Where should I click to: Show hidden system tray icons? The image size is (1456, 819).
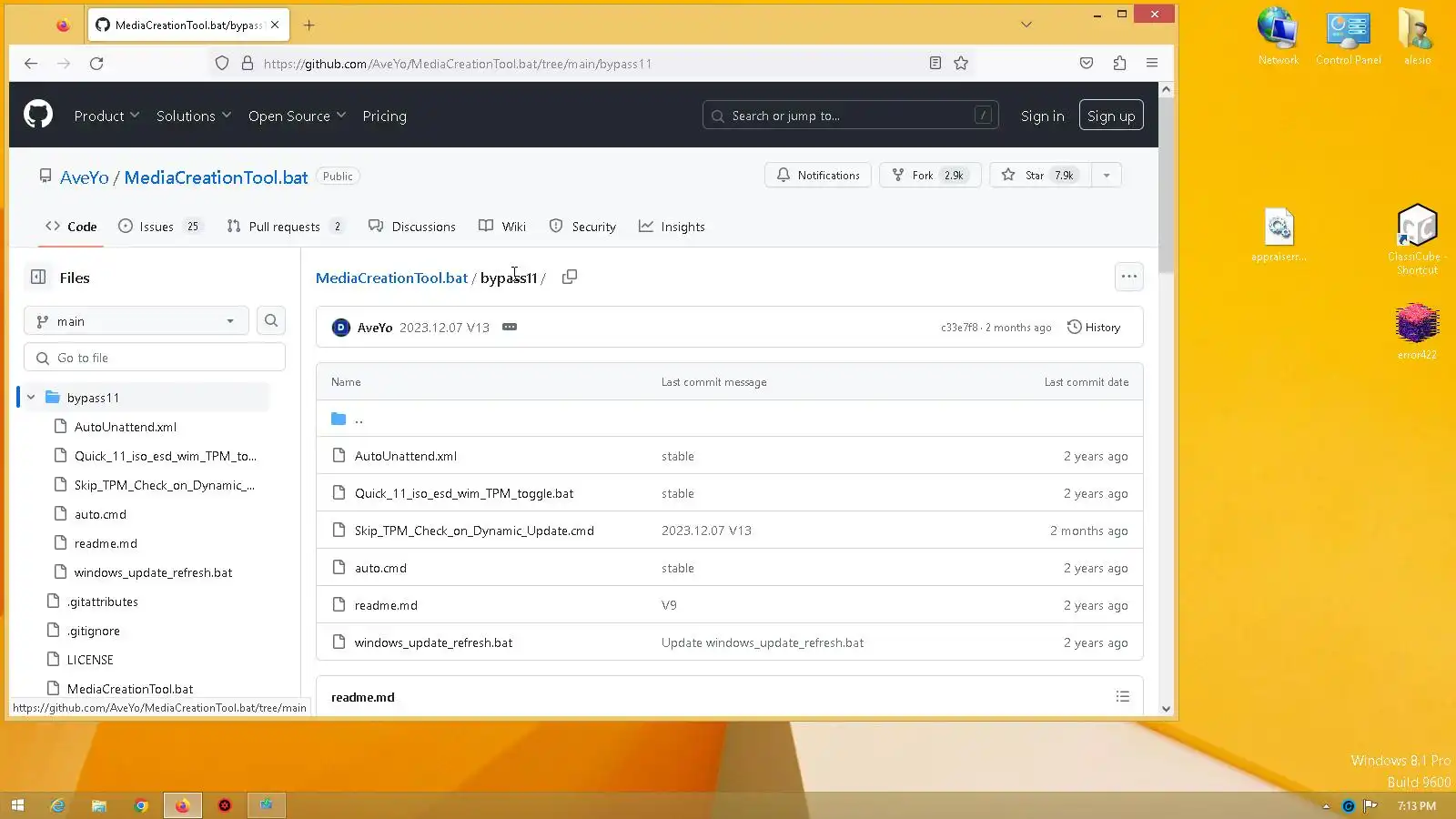pos(1326,806)
